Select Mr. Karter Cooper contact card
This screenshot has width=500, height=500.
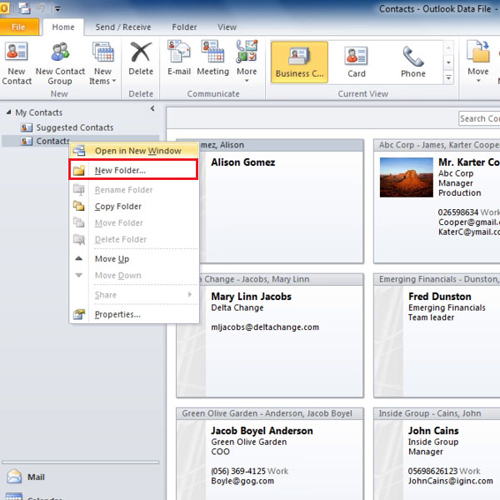pos(437,202)
